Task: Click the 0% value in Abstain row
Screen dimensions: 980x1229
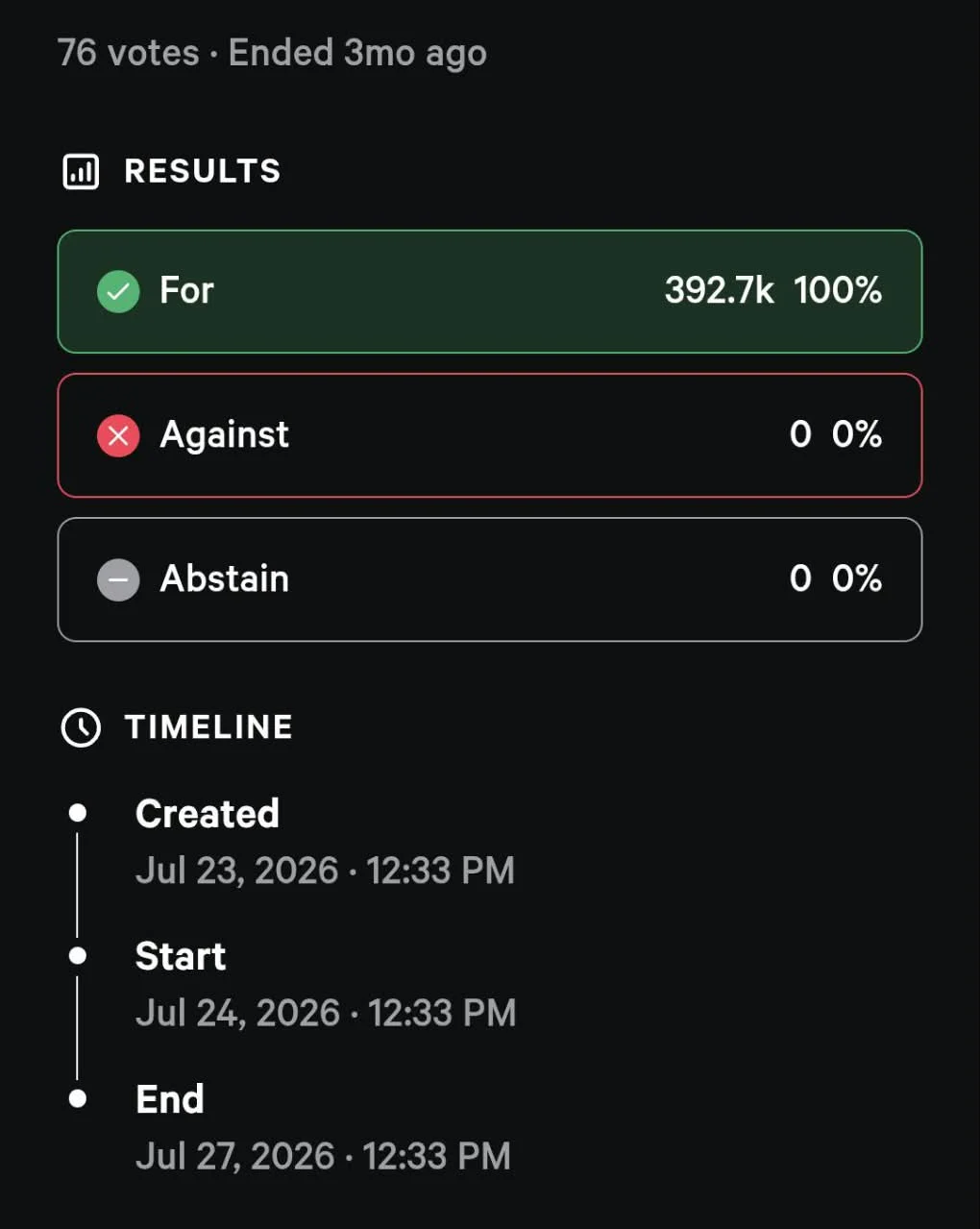Action: coord(857,578)
